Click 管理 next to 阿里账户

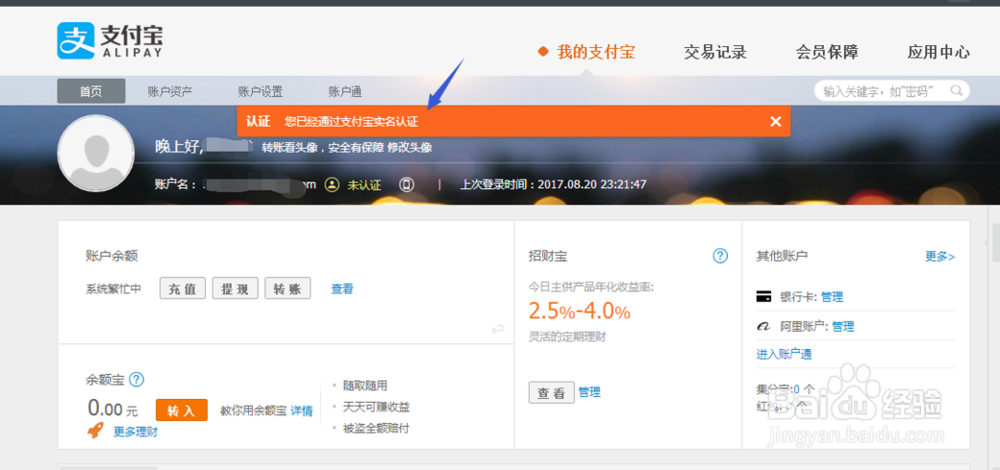click(x=842, y=327)
